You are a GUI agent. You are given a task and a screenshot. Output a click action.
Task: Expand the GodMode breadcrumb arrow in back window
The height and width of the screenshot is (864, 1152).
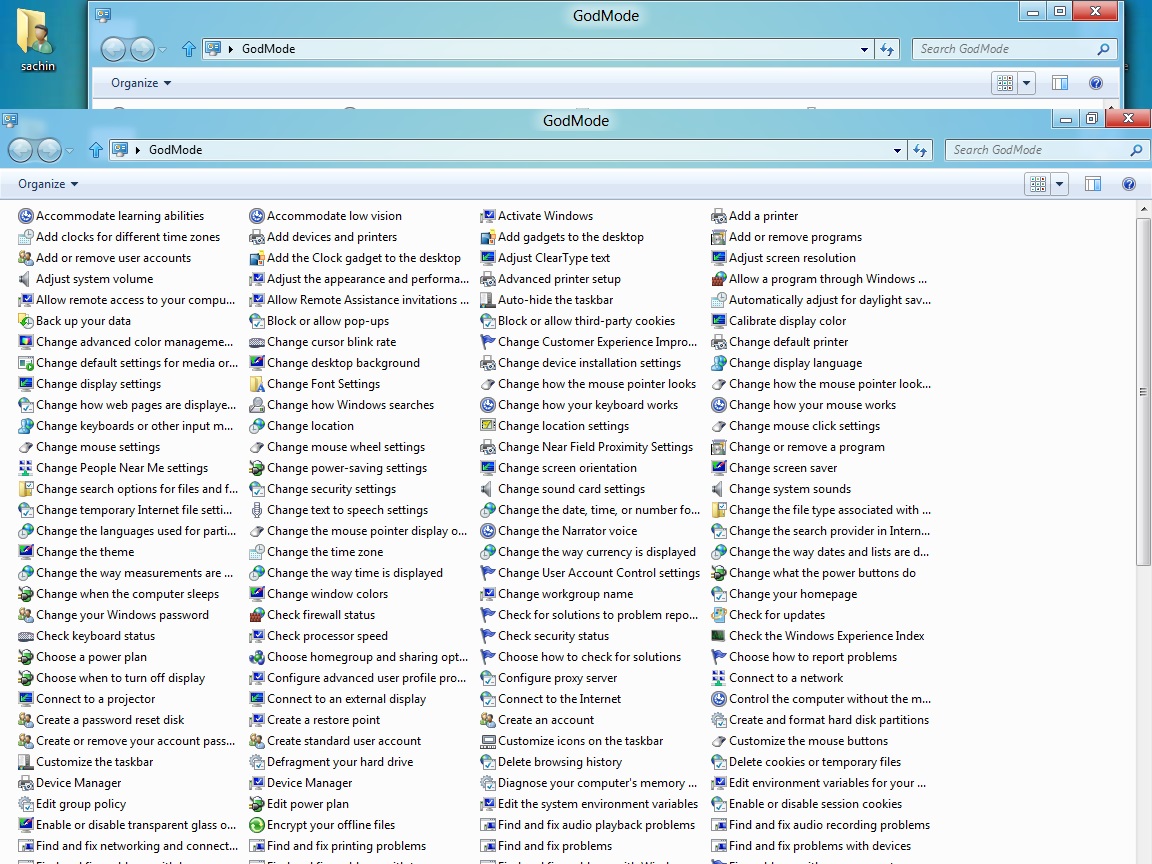point(231,49)
